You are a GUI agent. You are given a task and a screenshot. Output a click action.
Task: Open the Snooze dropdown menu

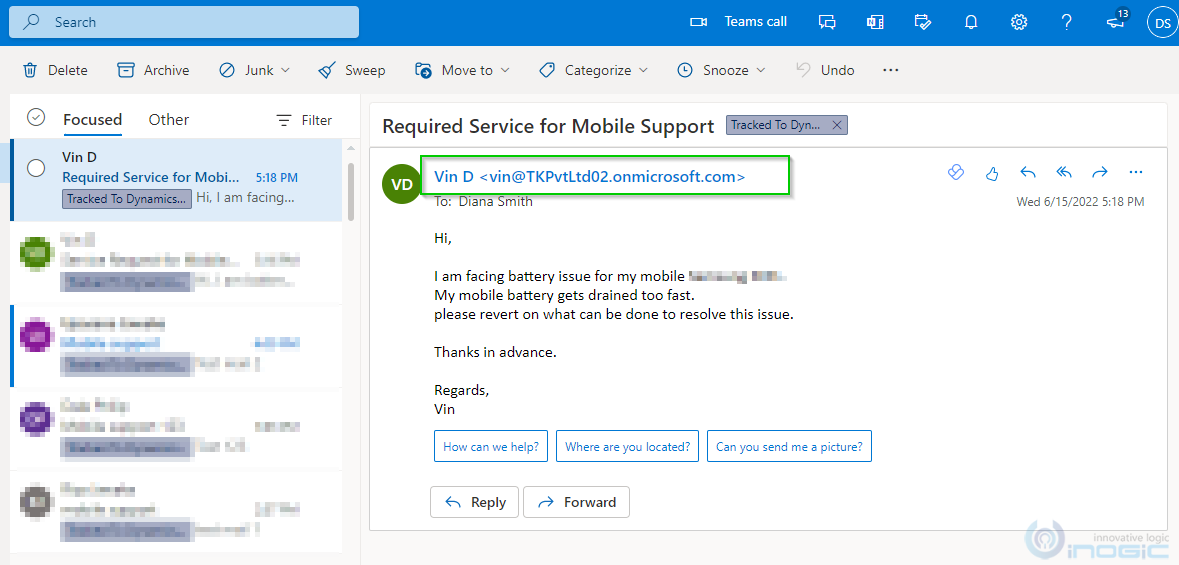point(761,70)
